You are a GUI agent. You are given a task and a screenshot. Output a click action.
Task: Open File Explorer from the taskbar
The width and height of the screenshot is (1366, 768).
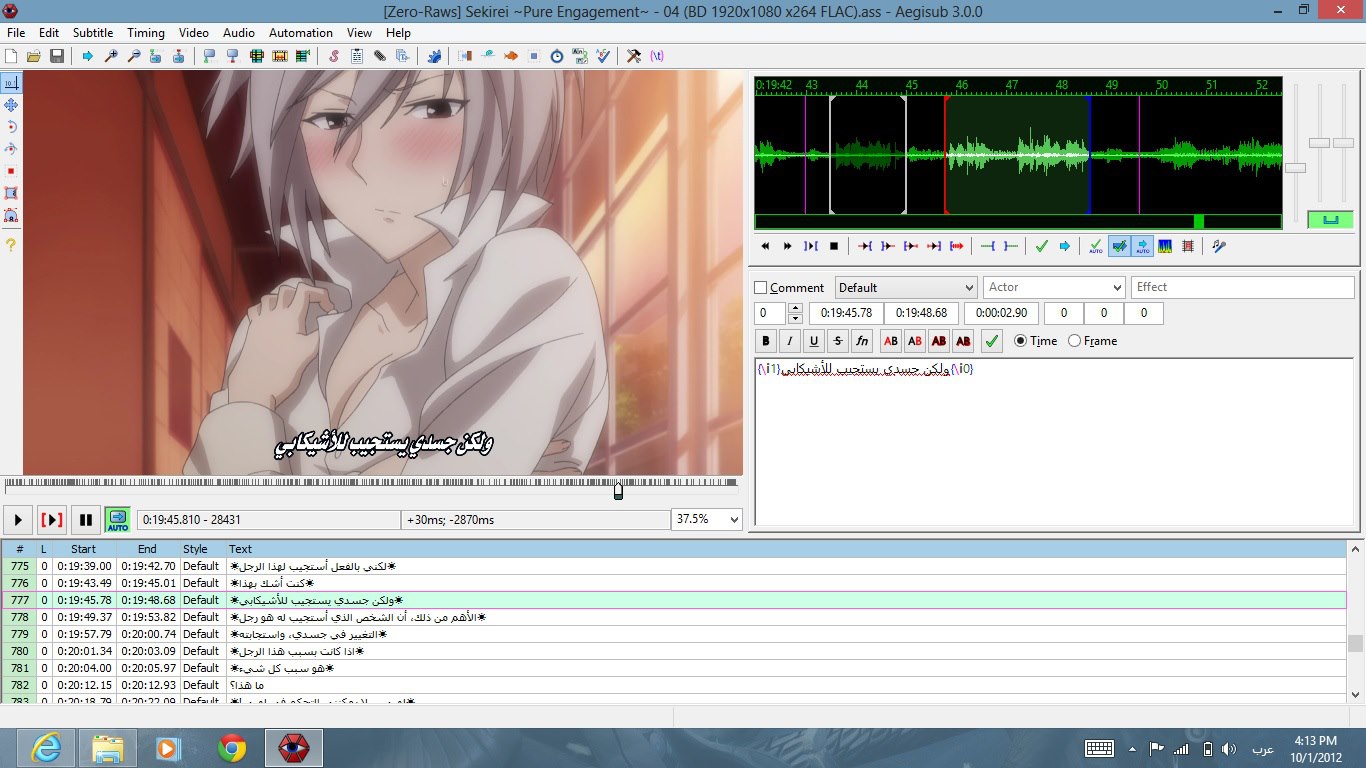click(x=108, y=747)
